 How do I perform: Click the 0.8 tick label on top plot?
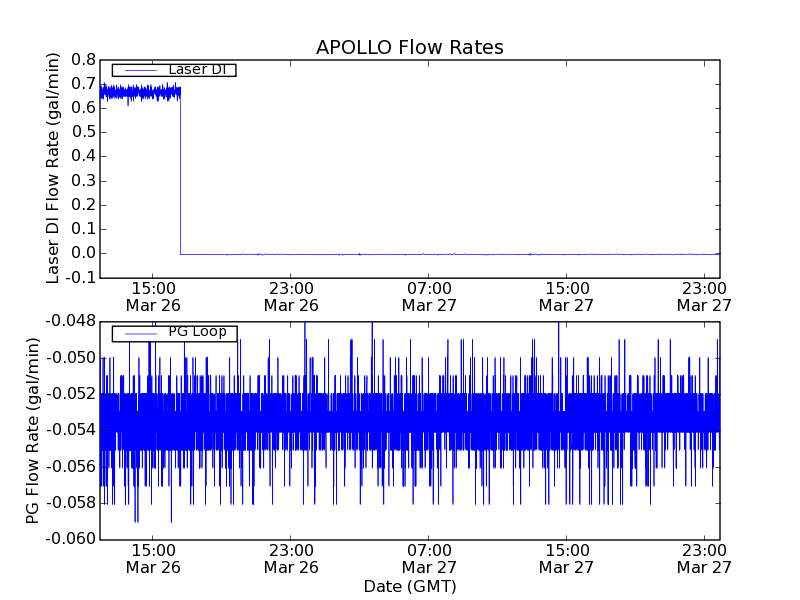point(82,59)
